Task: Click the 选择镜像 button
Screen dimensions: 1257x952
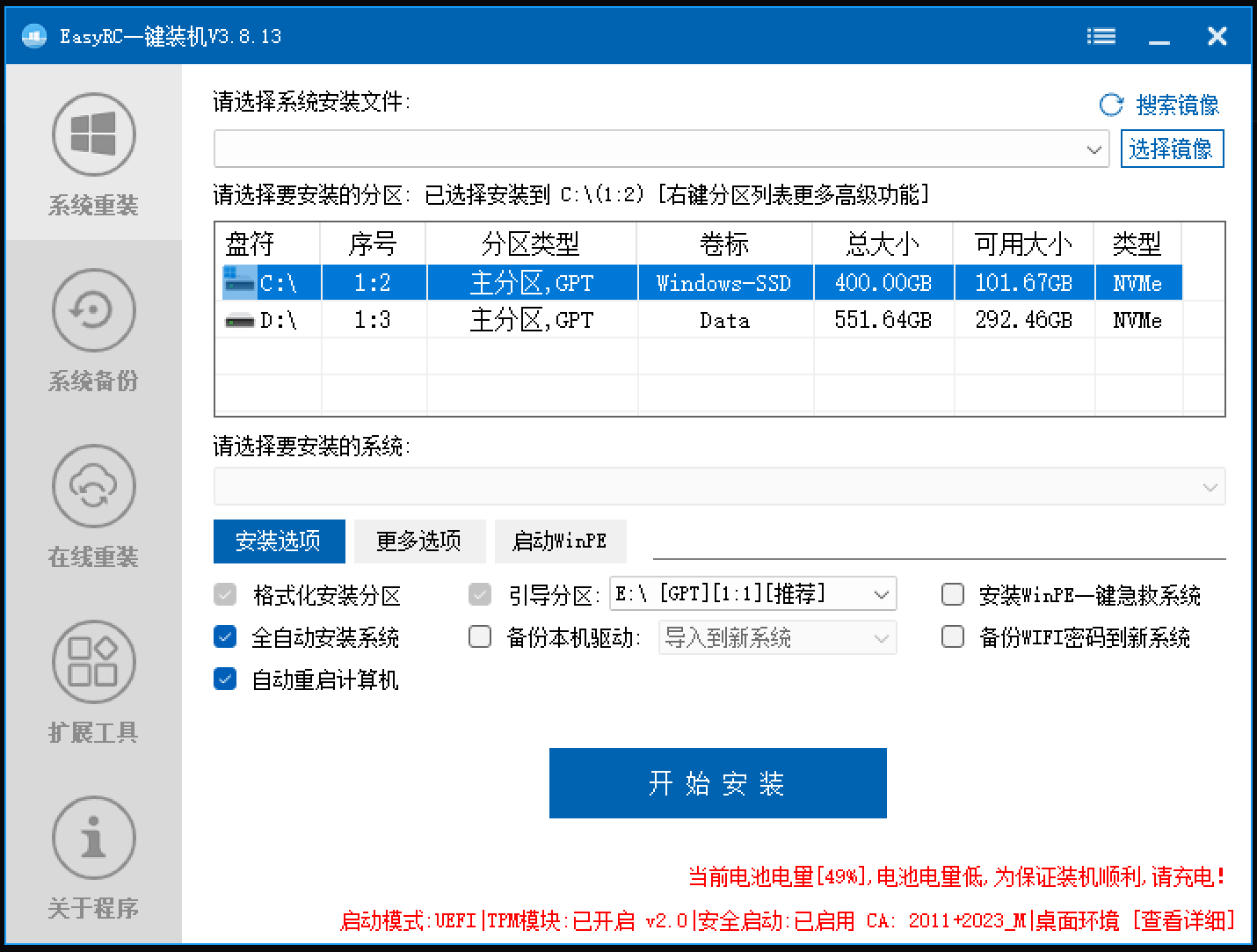Action: pos(1172,149)
